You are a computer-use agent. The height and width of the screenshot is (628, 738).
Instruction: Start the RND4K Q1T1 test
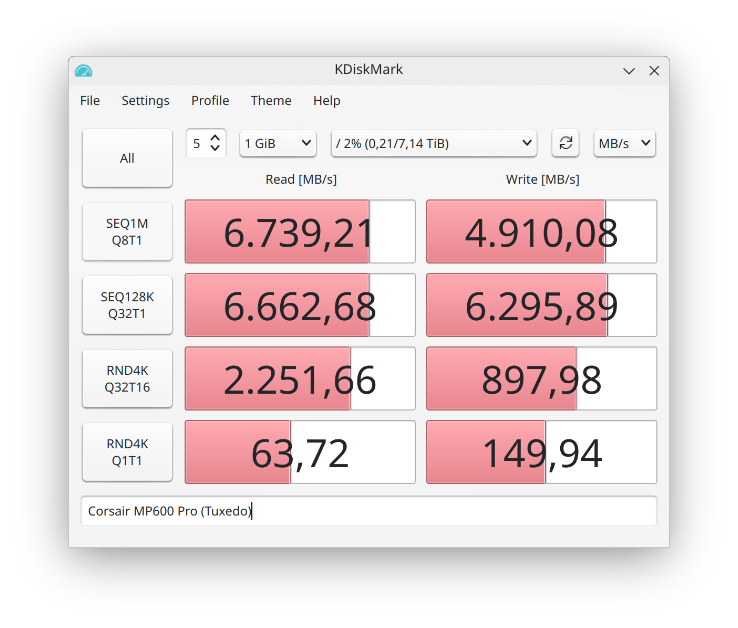point(127,452)
